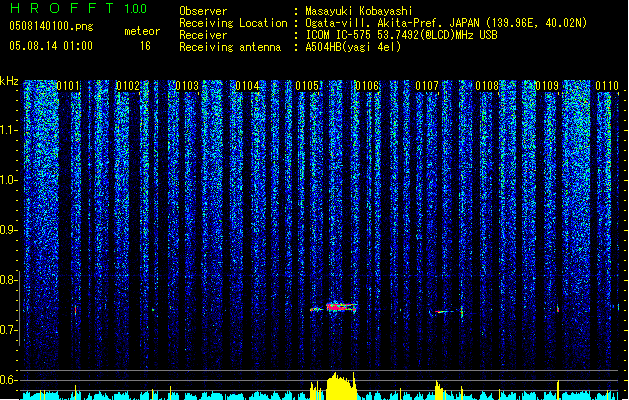
Task: Click the date stamp 05.08.14 01:00
Action: click(51, 46)
